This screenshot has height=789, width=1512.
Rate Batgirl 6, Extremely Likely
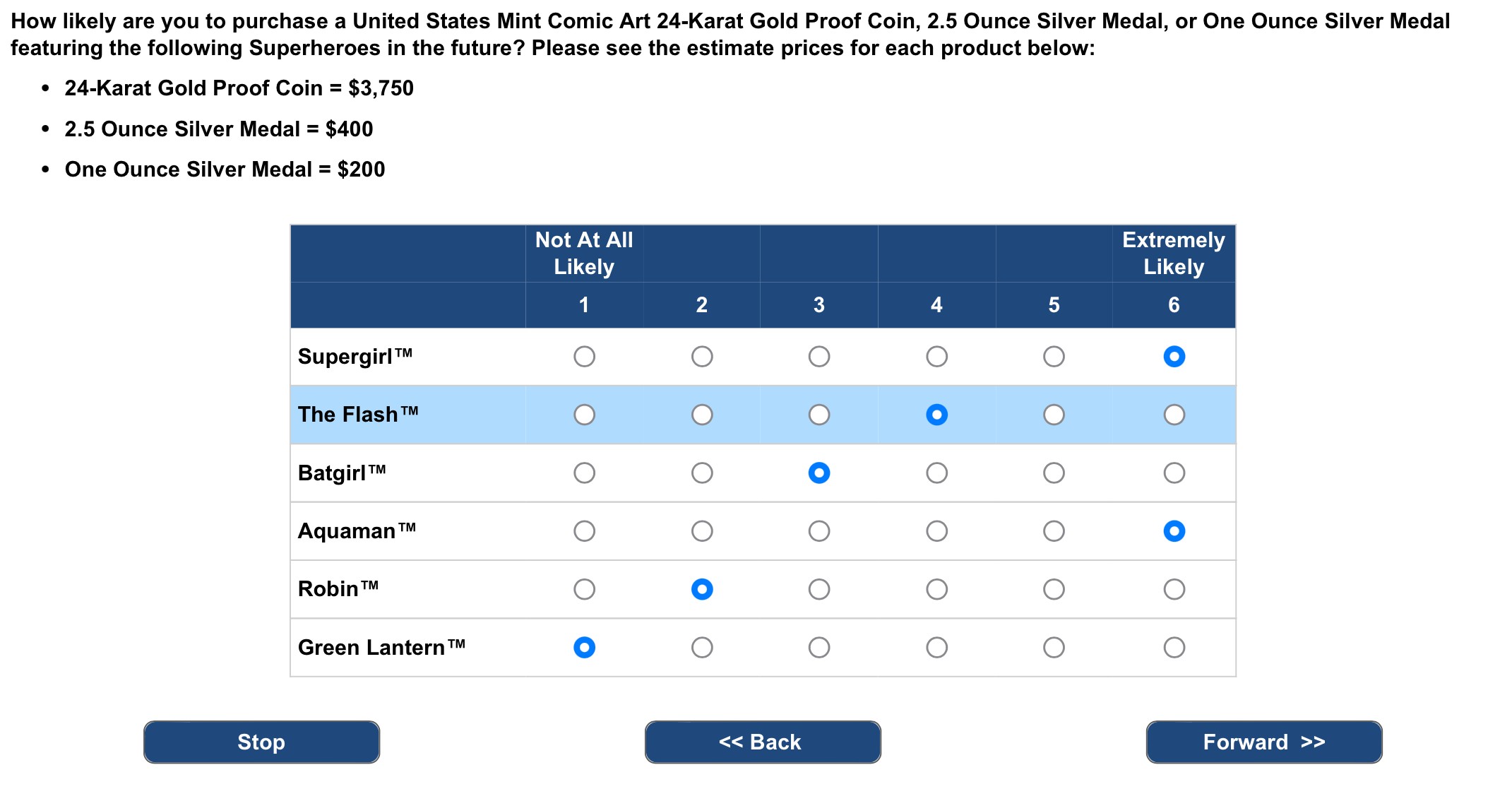click(1174, 473)
